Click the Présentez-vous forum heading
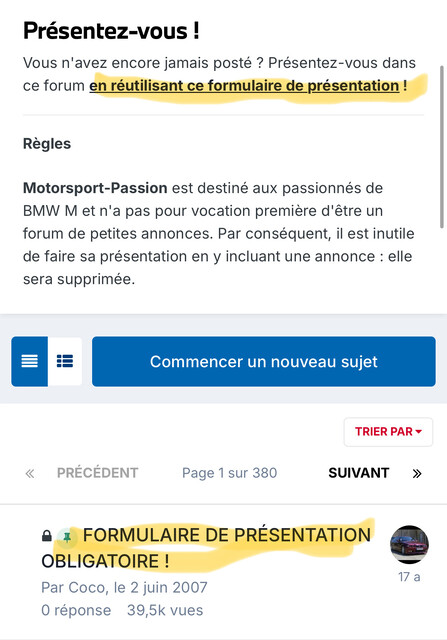This screenshot has width=447, height=640. [x=111, y=31]
